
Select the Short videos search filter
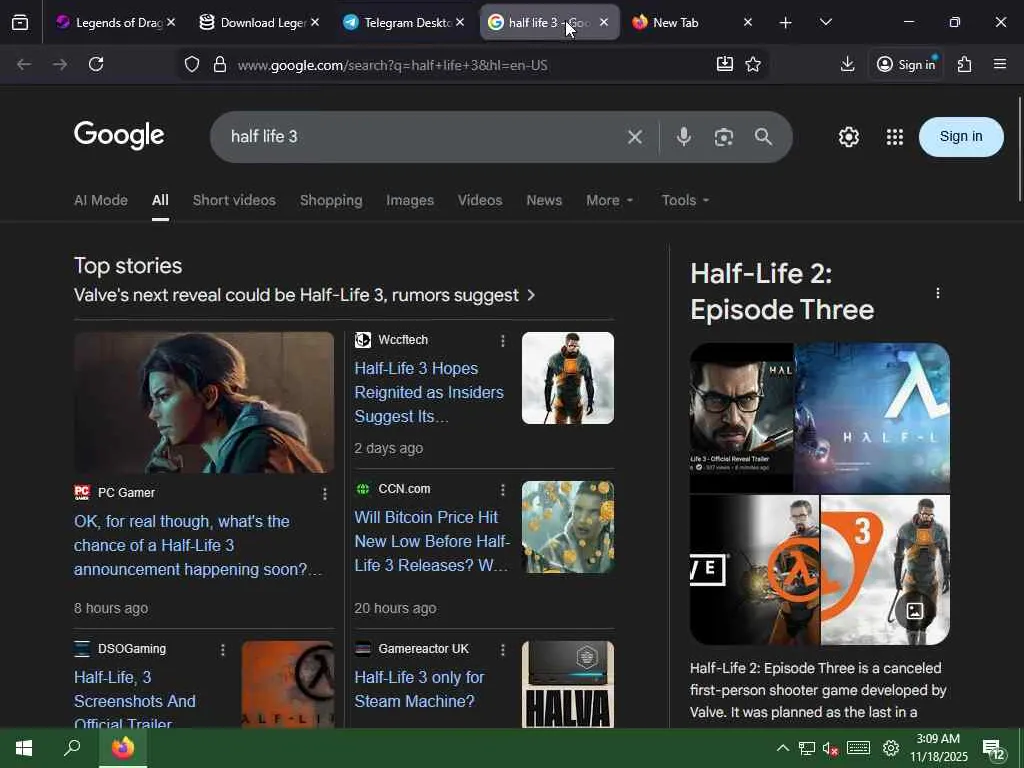(234, 200)
